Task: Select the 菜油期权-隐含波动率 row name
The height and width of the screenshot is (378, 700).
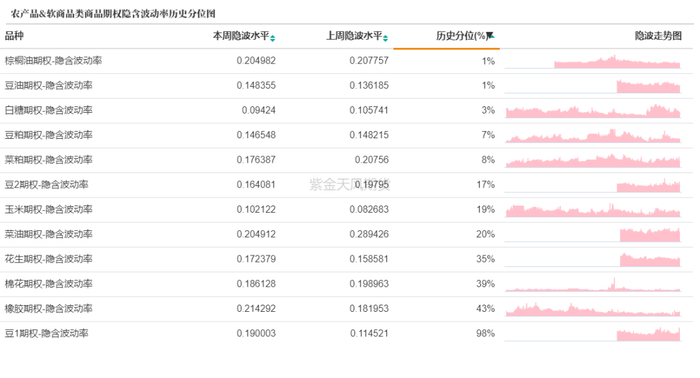Action: [49, 234]
